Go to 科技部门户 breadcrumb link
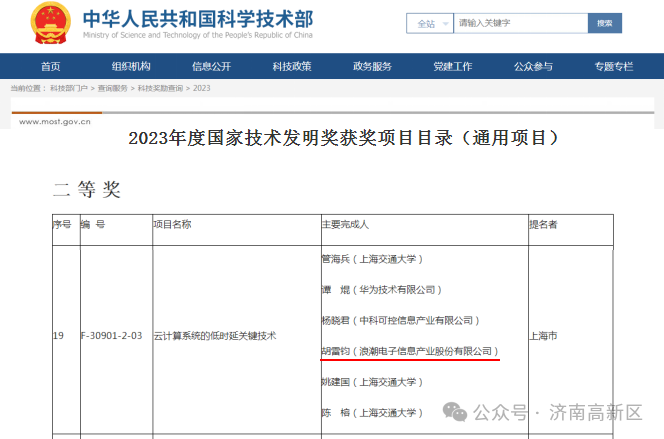Screen dimensions: 664x439 (x=69, y=88)
